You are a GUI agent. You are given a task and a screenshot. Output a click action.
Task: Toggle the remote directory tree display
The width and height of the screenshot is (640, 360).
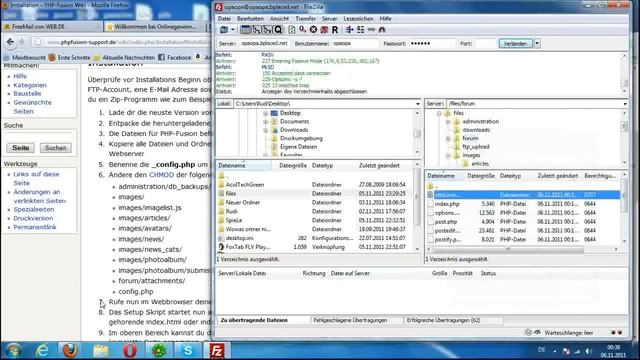tap(267, 30)
